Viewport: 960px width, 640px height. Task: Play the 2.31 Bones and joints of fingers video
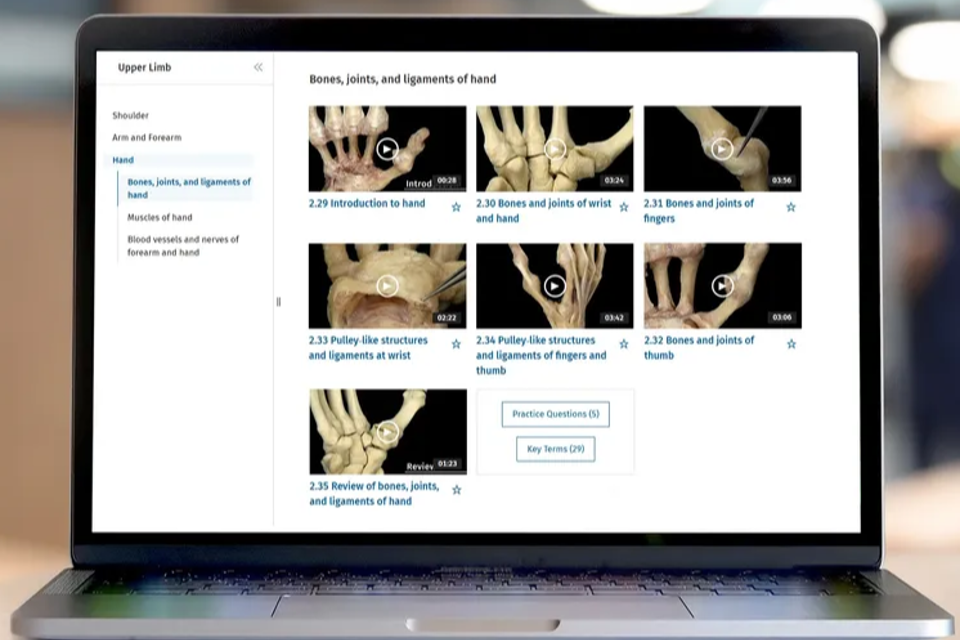(721, 149)
